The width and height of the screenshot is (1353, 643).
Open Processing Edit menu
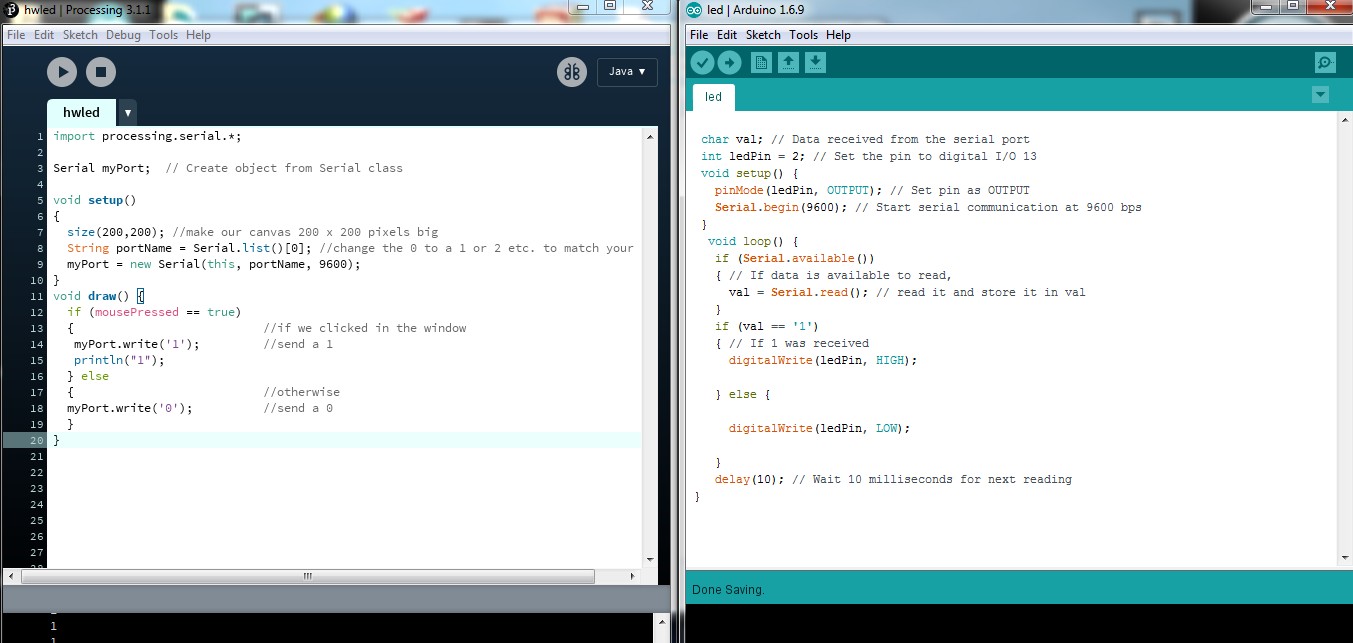(44, 35)
